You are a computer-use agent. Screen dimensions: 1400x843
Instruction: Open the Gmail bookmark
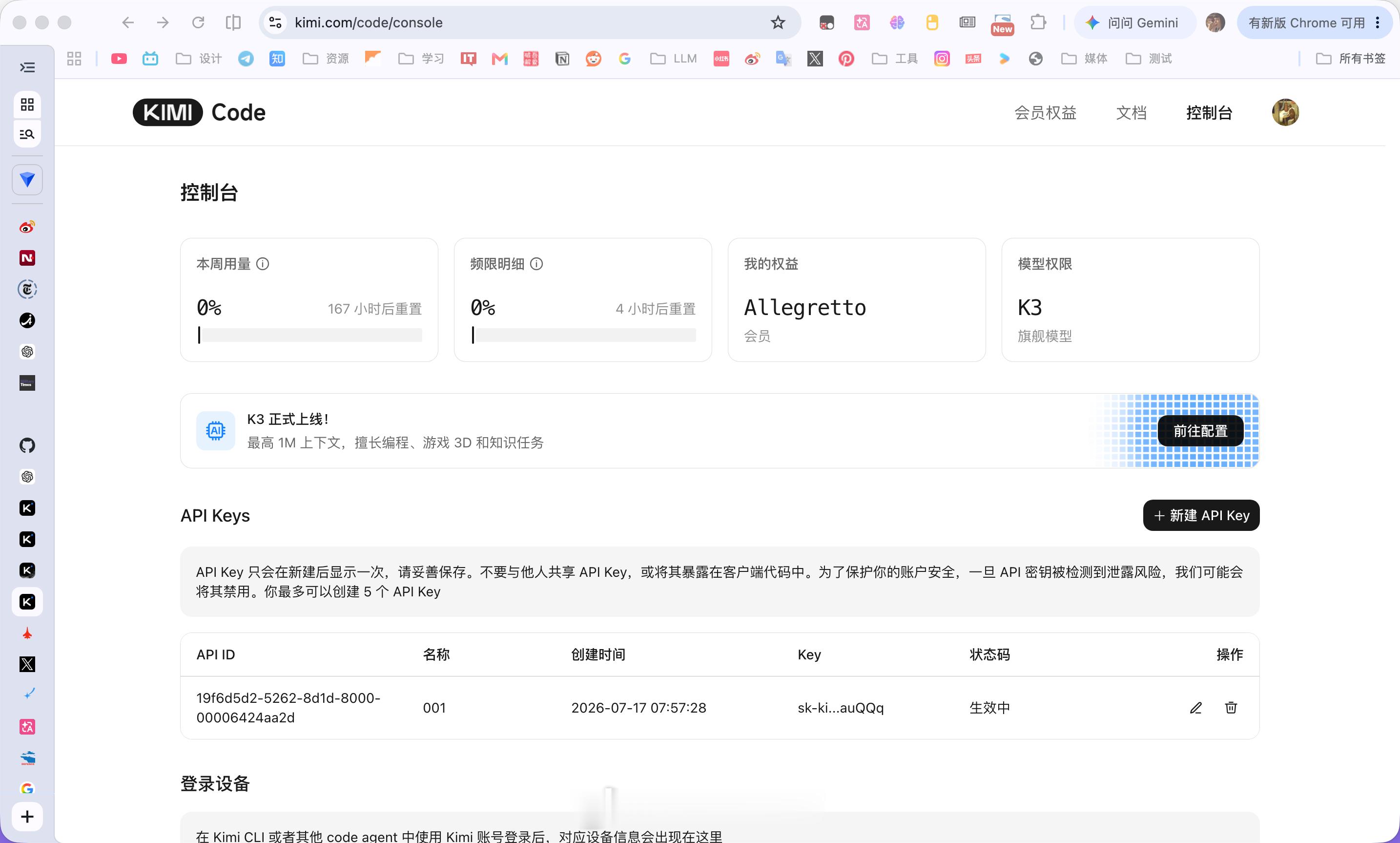pyautogui.click(x=499, y=59)
